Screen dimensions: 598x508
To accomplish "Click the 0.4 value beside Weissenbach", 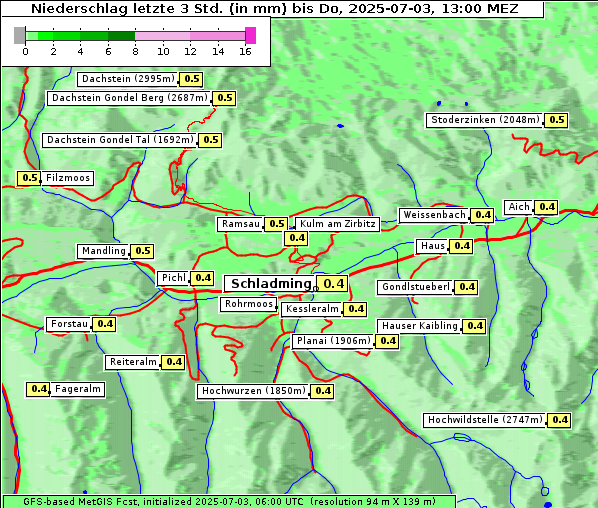I will [482, 215].
